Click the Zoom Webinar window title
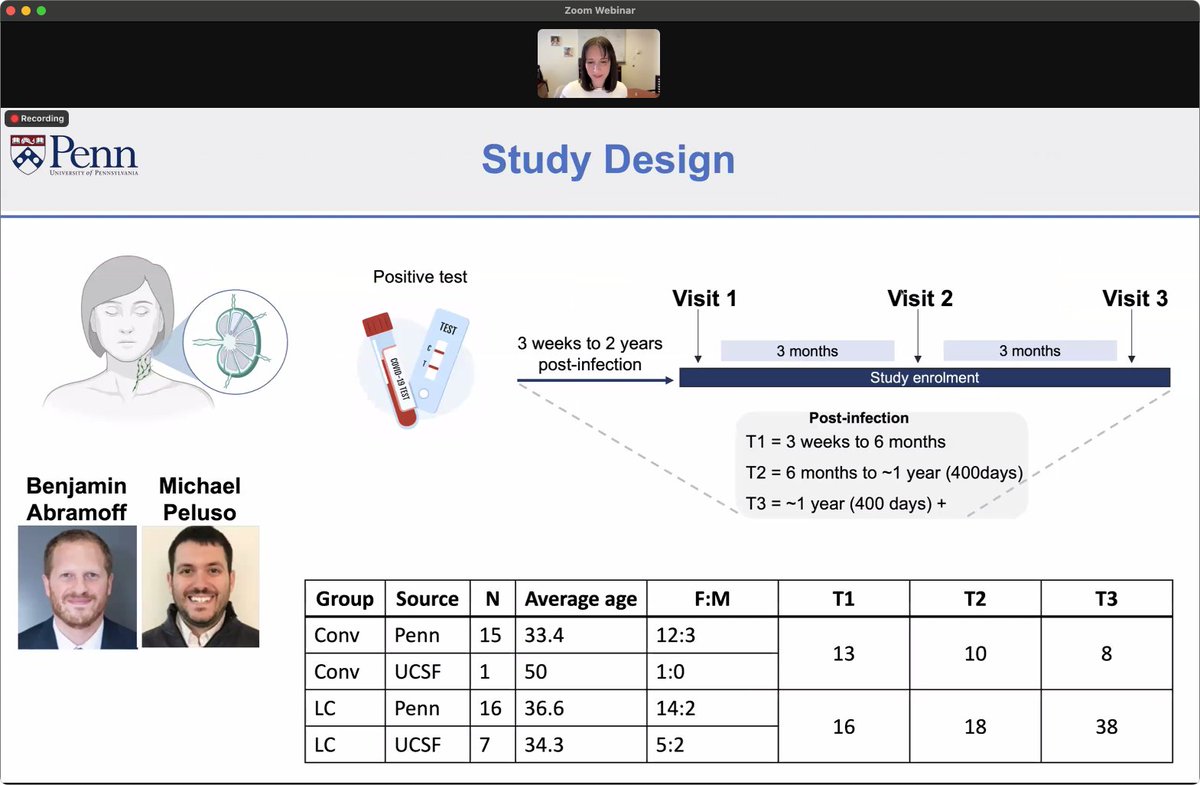This screenshot has height=785, width=1200. pyautogui.click(x=600, y=10)
